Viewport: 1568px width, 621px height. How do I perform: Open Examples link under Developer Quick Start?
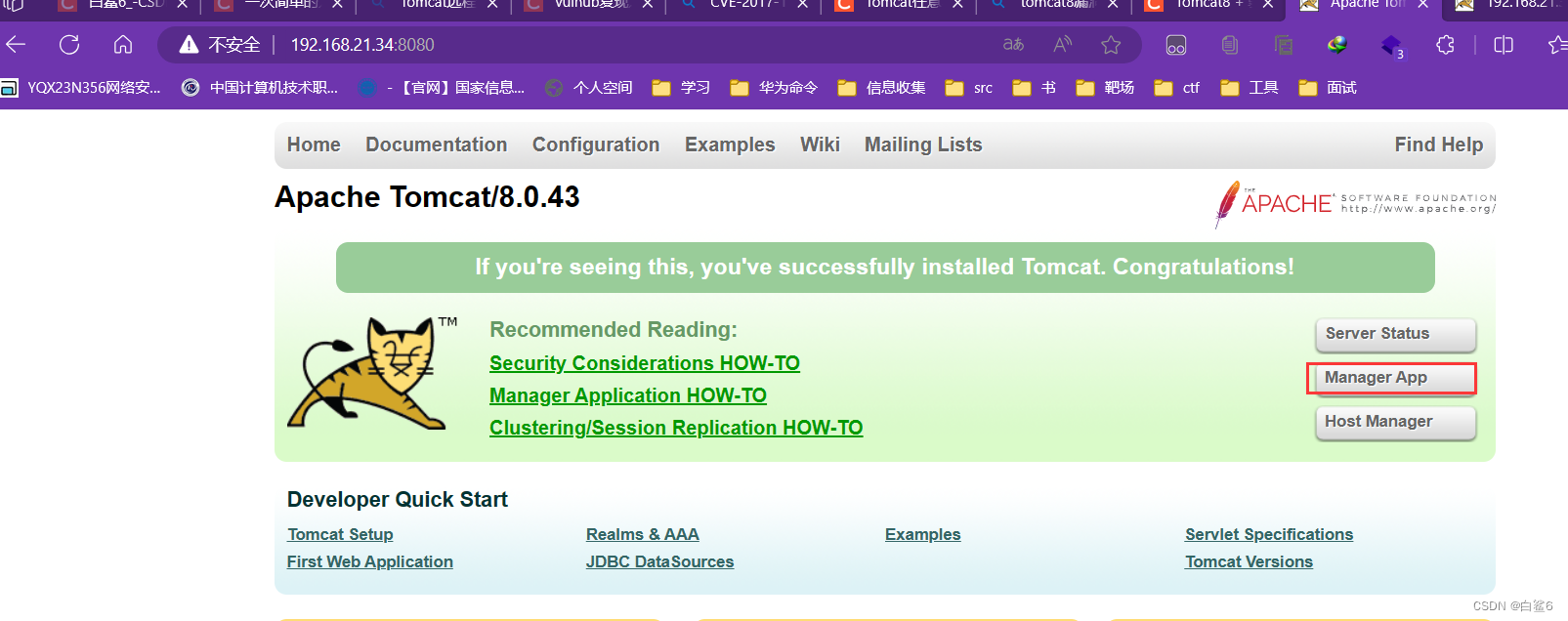923,534
